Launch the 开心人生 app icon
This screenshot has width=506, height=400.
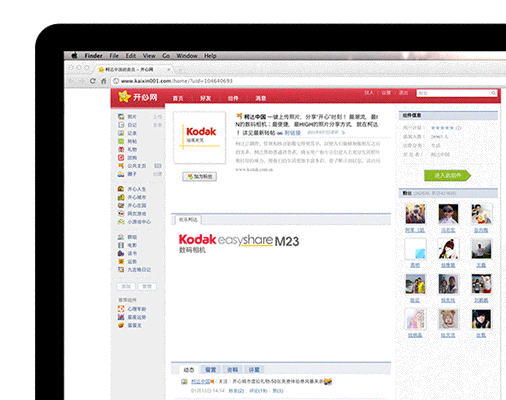(x=121, y=189)
